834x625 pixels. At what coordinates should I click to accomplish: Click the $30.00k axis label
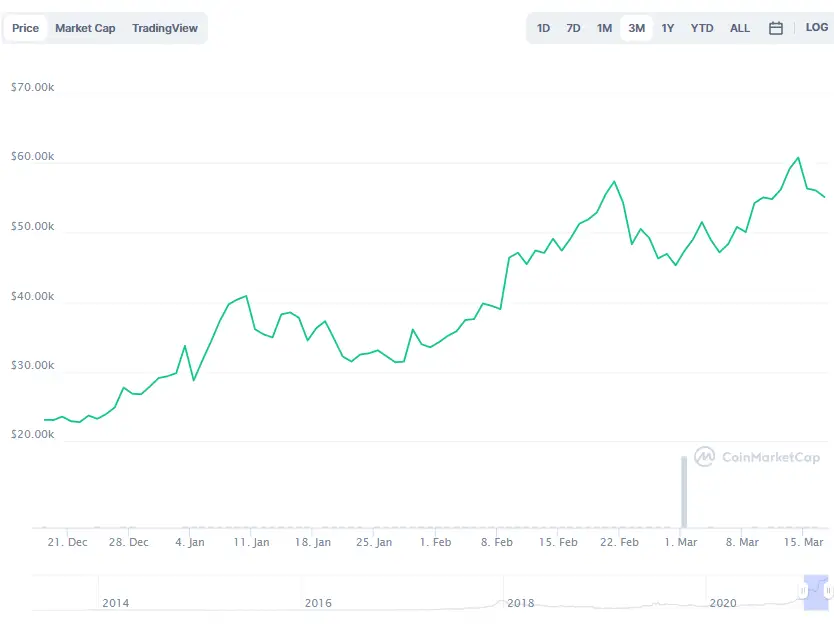[32, 365]
